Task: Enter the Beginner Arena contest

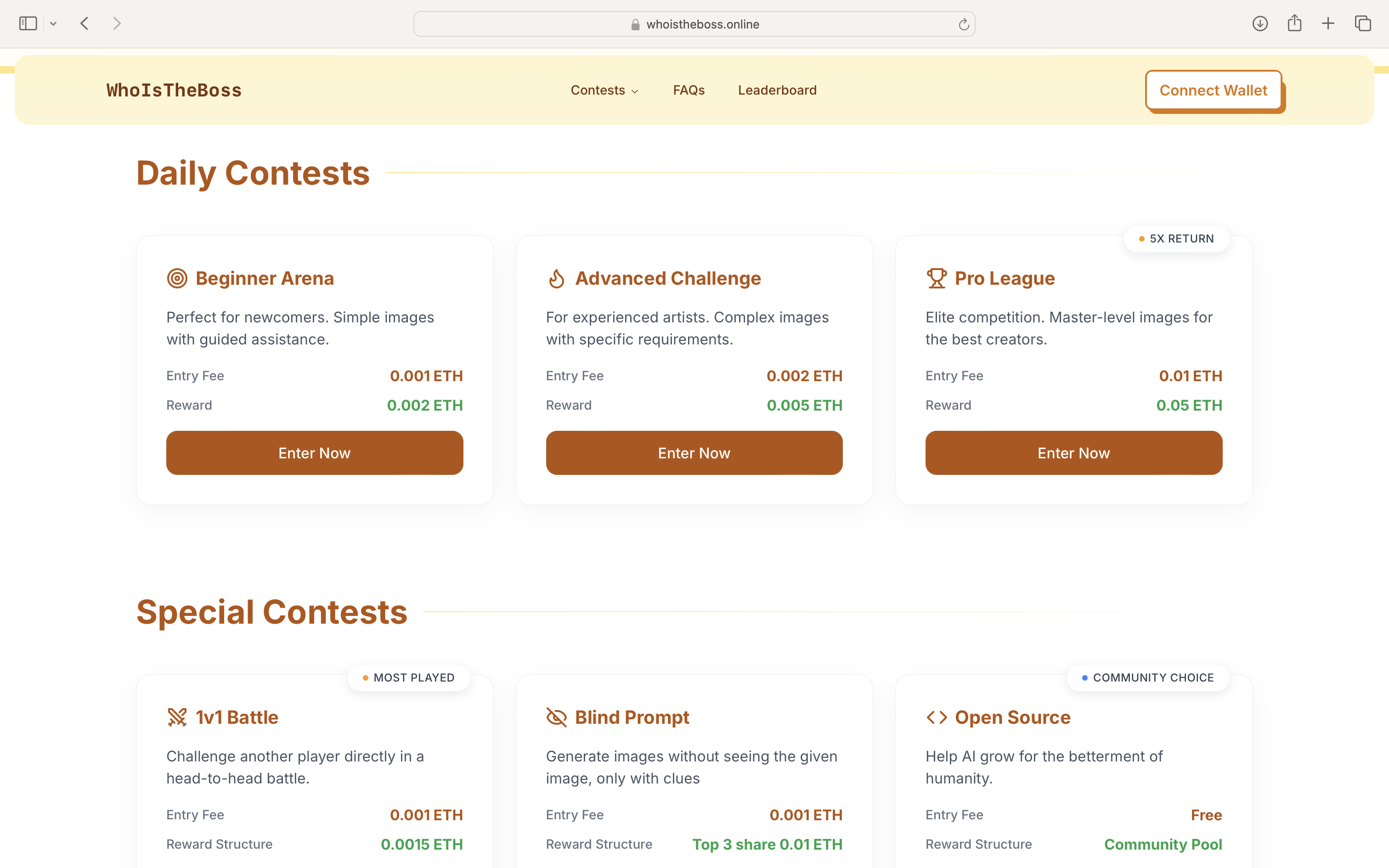Action: pyautogui.click(x=315, y=453)
